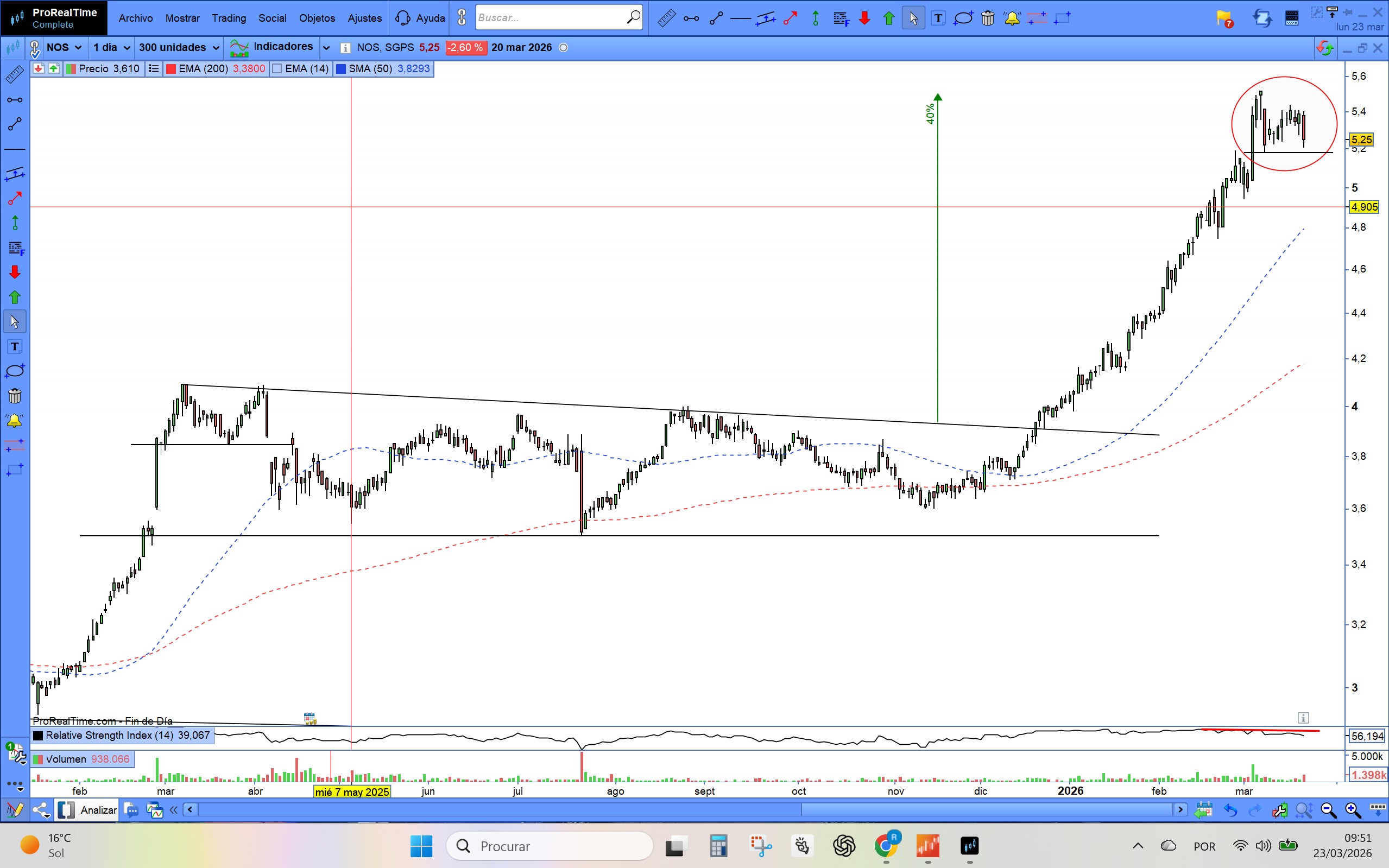Image resolution: width=1389 pixels, height=868 pixels.
Task: Click the Analizar button
Action: (x=98, y=810)
